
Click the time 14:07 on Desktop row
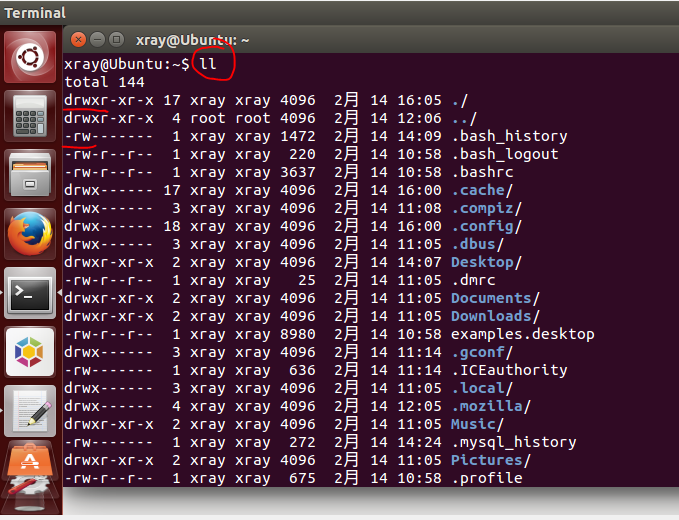click(420, 262)
